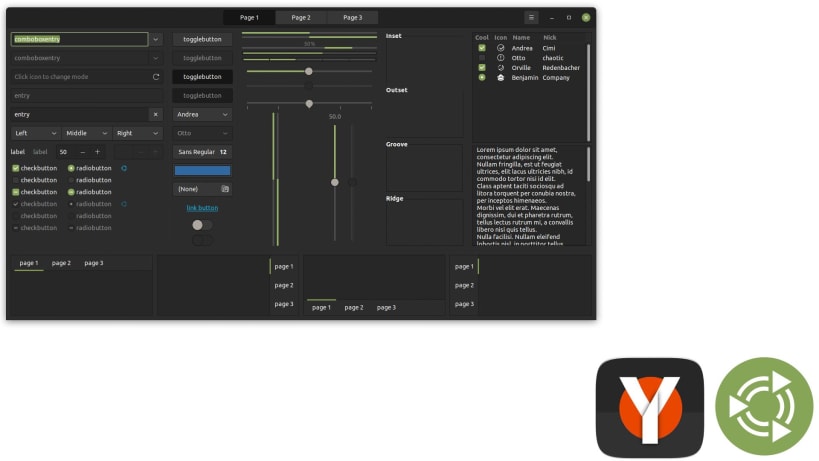
Task: Click the Icon column header
Action: (x=500, y=38)
